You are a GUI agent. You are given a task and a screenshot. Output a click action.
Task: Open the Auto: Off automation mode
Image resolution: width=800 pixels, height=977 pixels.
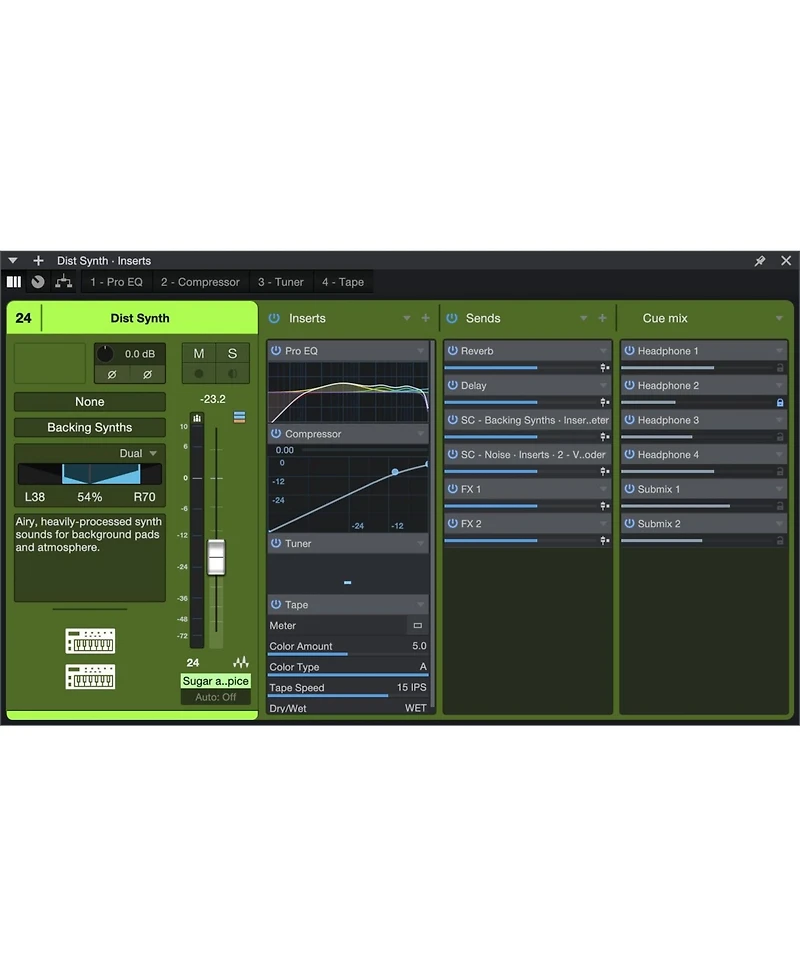[216, 697]
